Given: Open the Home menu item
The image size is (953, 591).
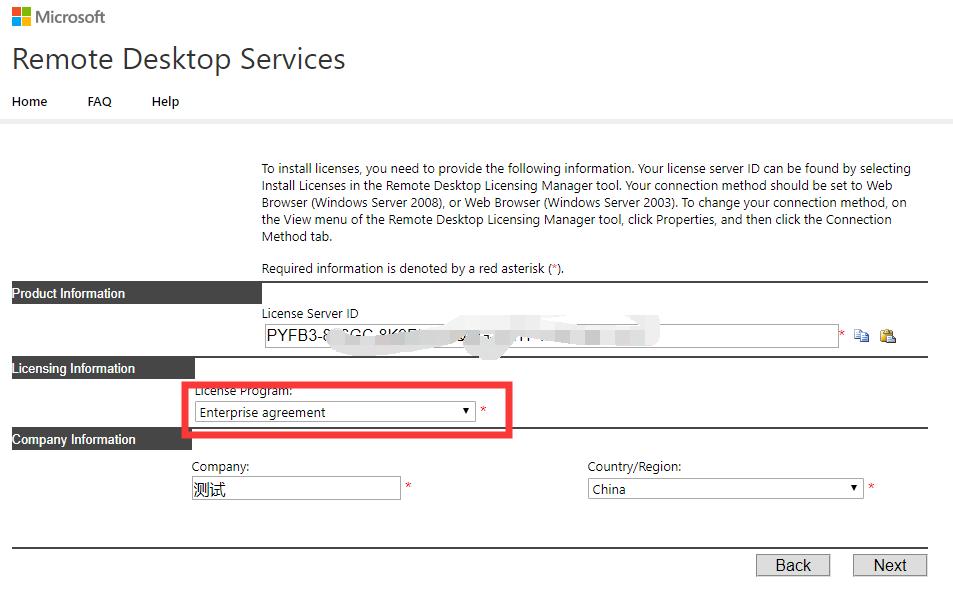Looking at the screenshot, I should coord(30,101).
